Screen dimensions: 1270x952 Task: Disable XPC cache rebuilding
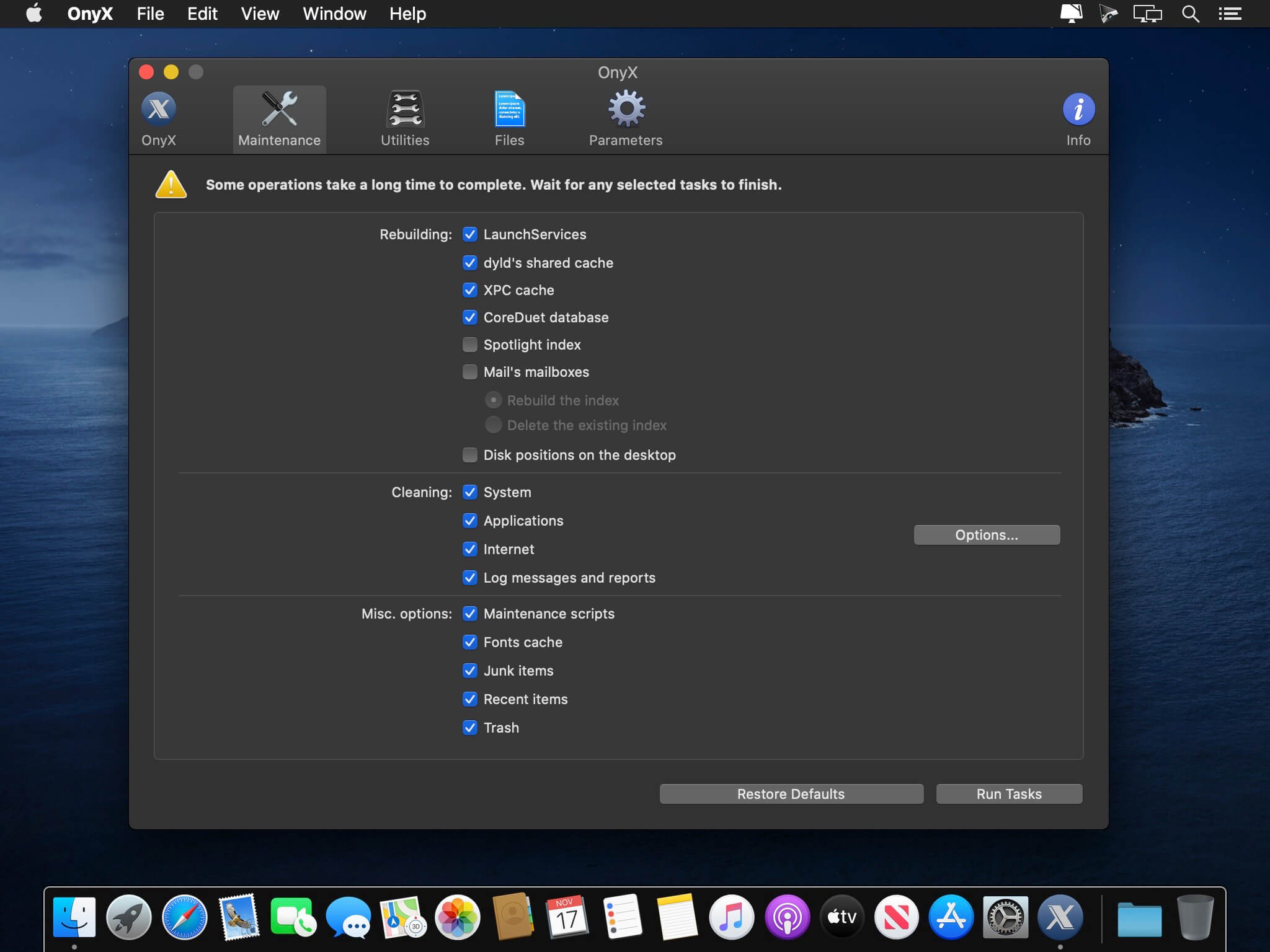(470, 290)
